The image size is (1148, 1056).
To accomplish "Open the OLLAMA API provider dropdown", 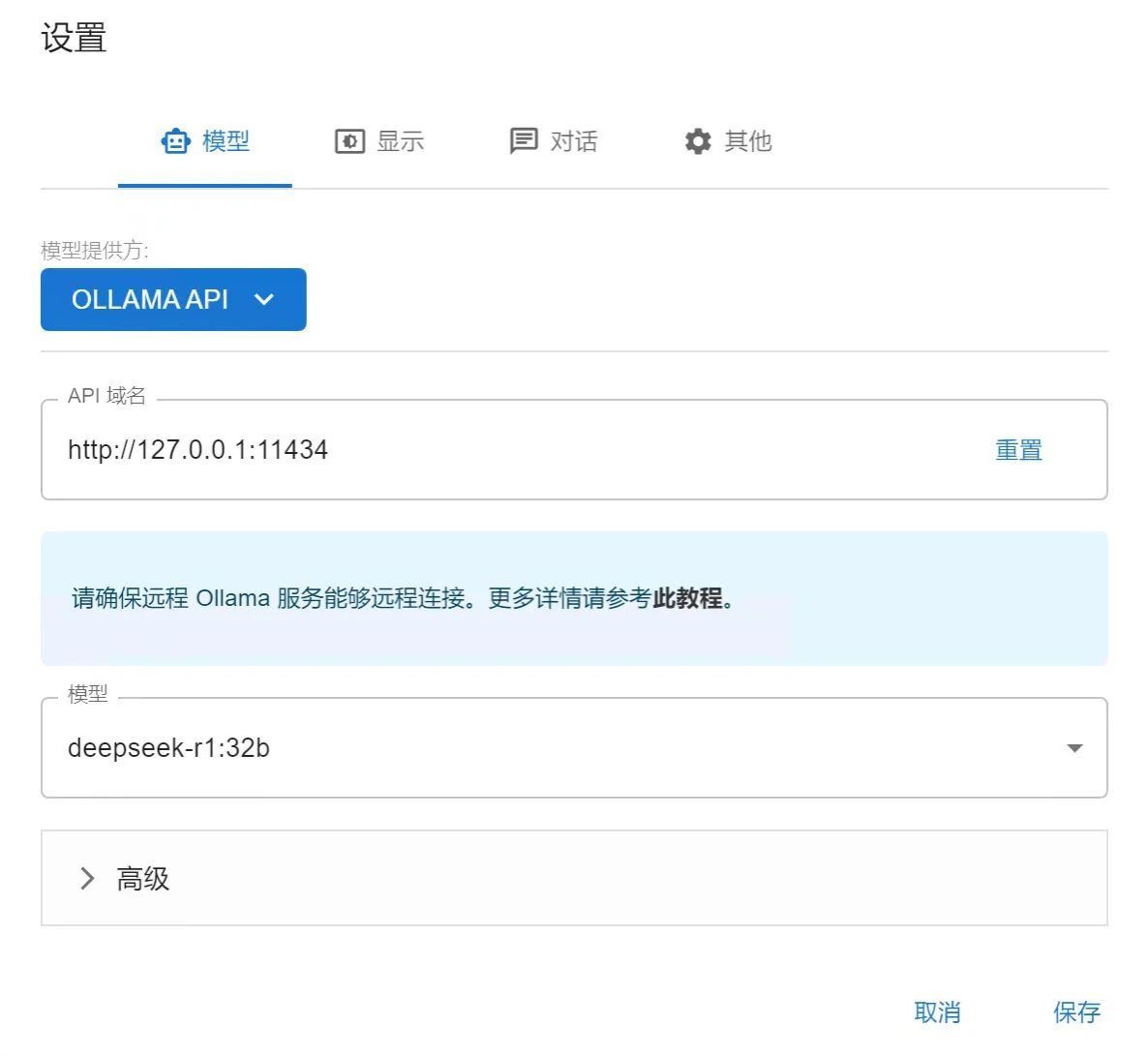I will (x=173, y=300).
